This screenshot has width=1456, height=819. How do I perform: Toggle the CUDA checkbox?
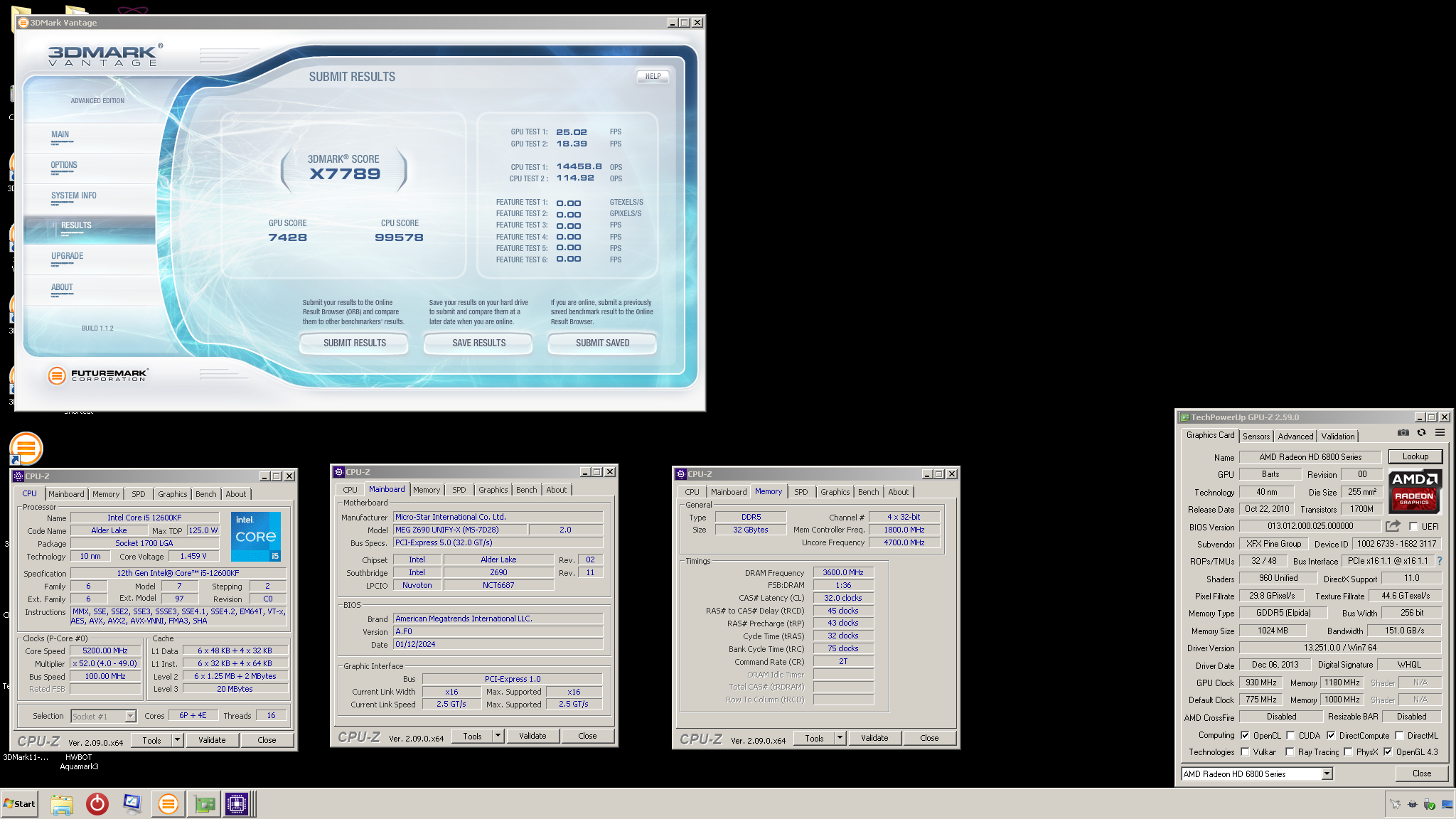point(1290,736)
